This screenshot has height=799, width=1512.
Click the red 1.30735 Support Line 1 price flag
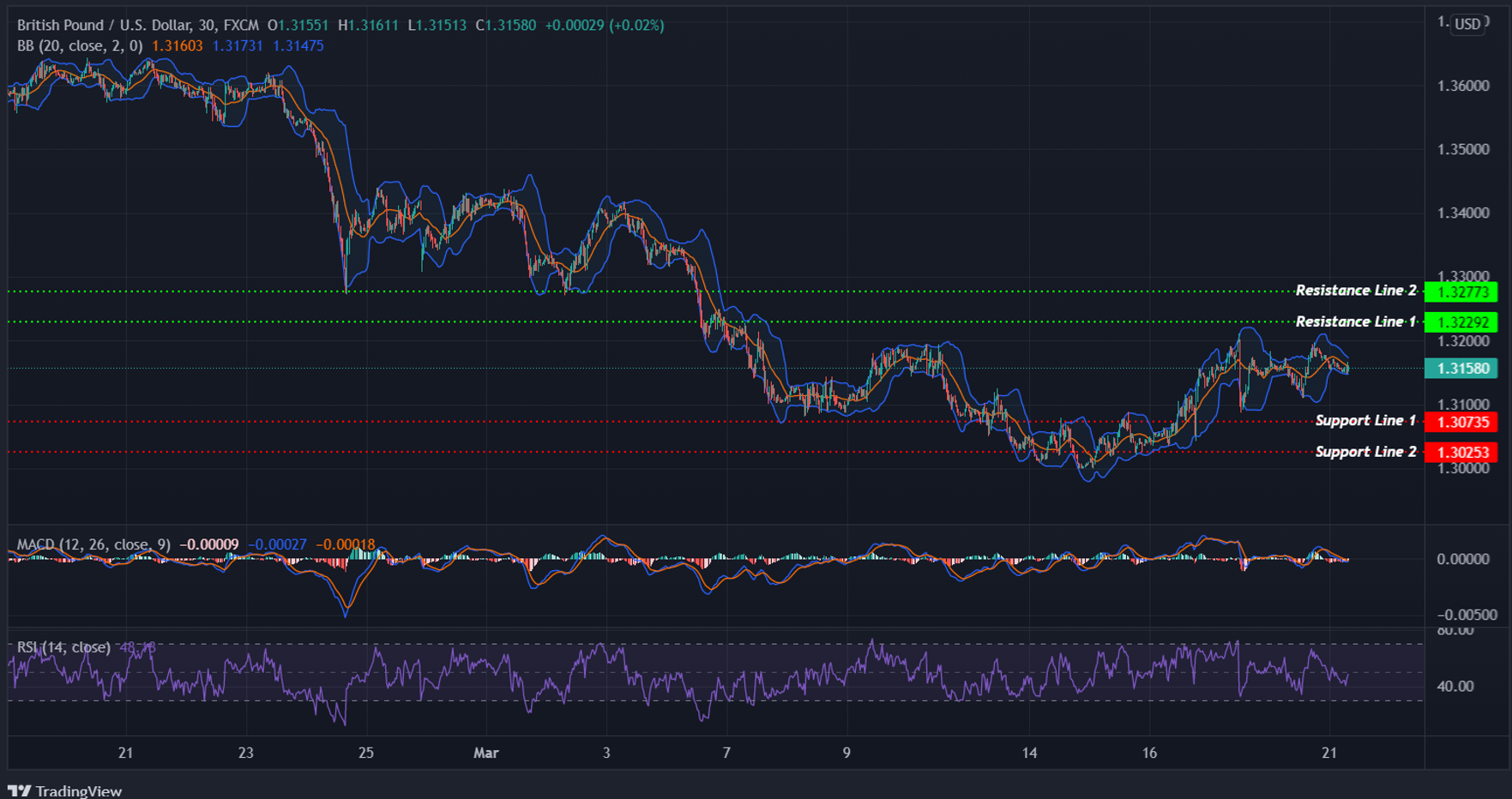pyautogui.click(x=1460, y=422)
